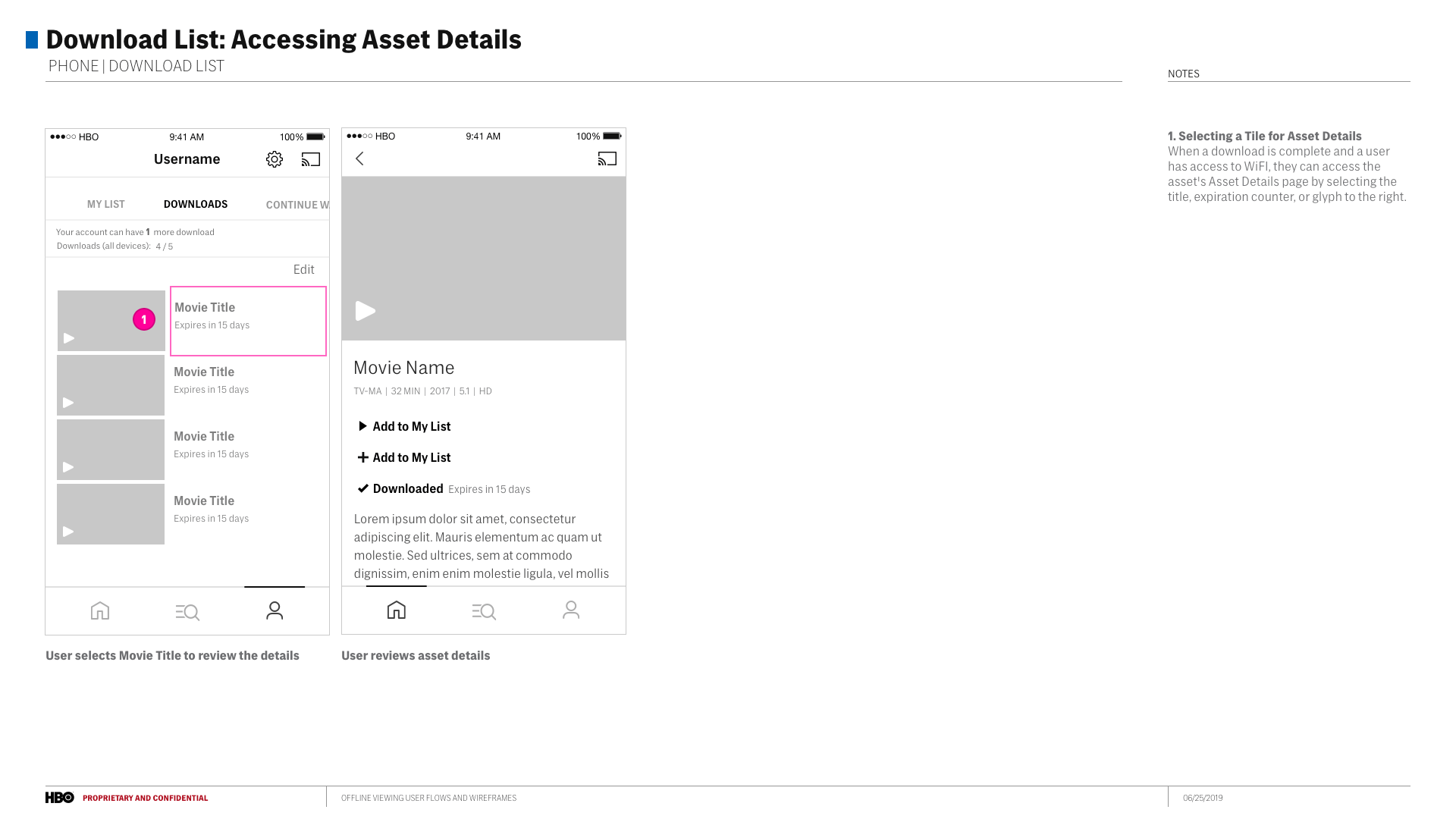
Task: Open the fourth movie thumbnail
Action: click(x=111, y=514)
